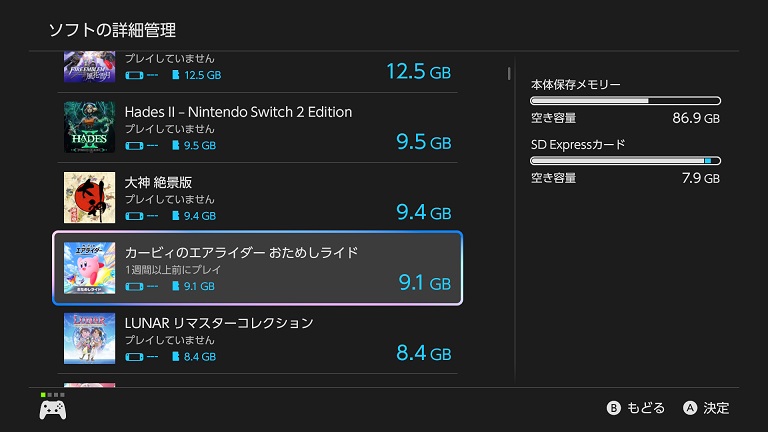Click the Fire Emblem cover thumbnail
The width and height of the screenshot is (768, 432).
pyautogui.click(x=90, y=68)
